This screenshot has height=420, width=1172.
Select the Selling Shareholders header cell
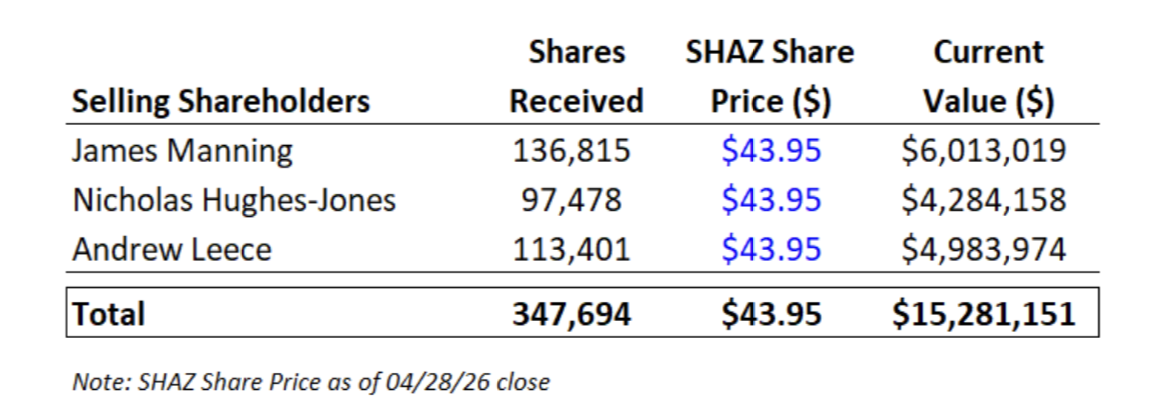220,101
